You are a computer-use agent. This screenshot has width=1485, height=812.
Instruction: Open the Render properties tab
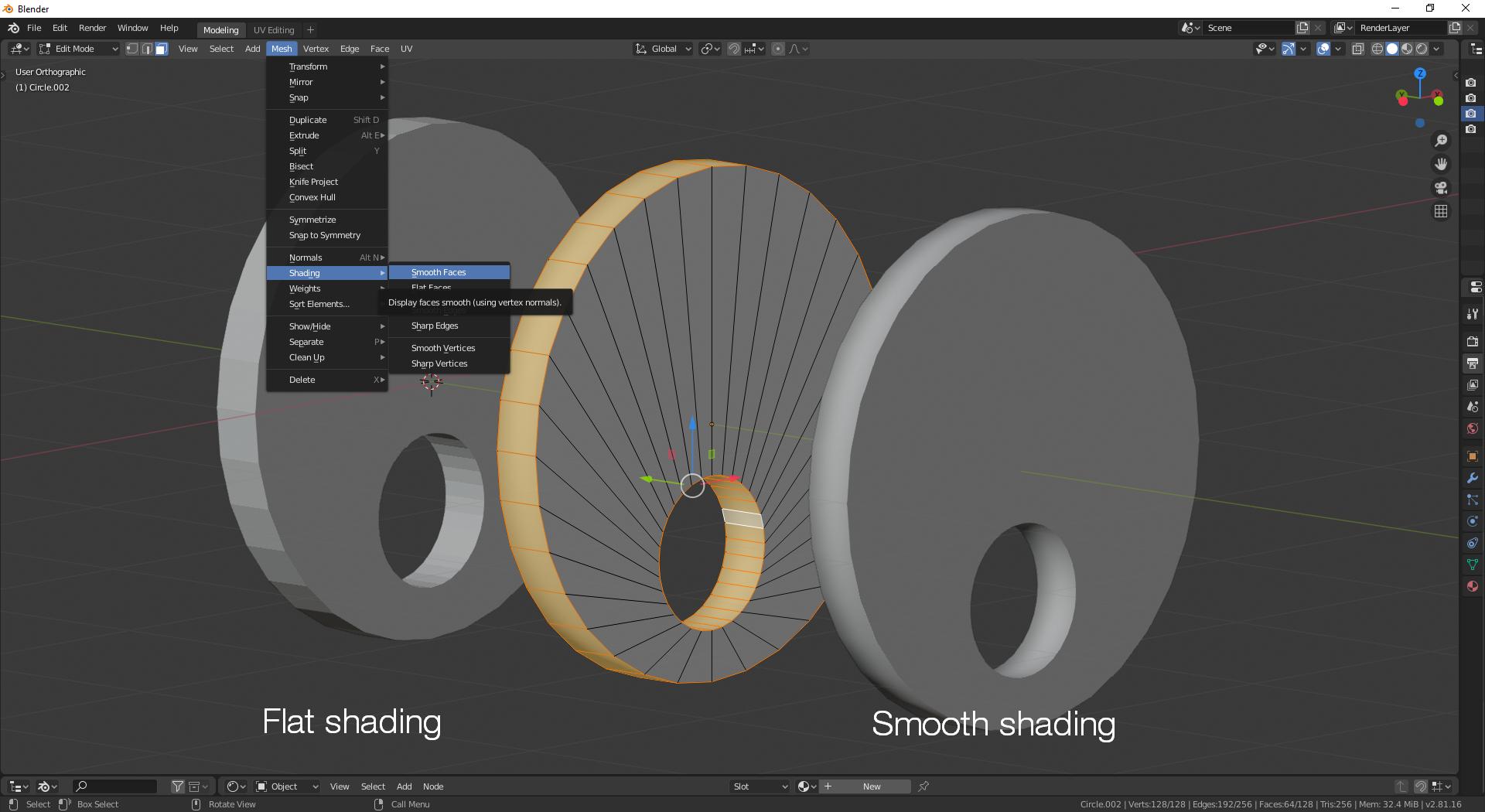pyautogui.click(x=1473, y=341)
